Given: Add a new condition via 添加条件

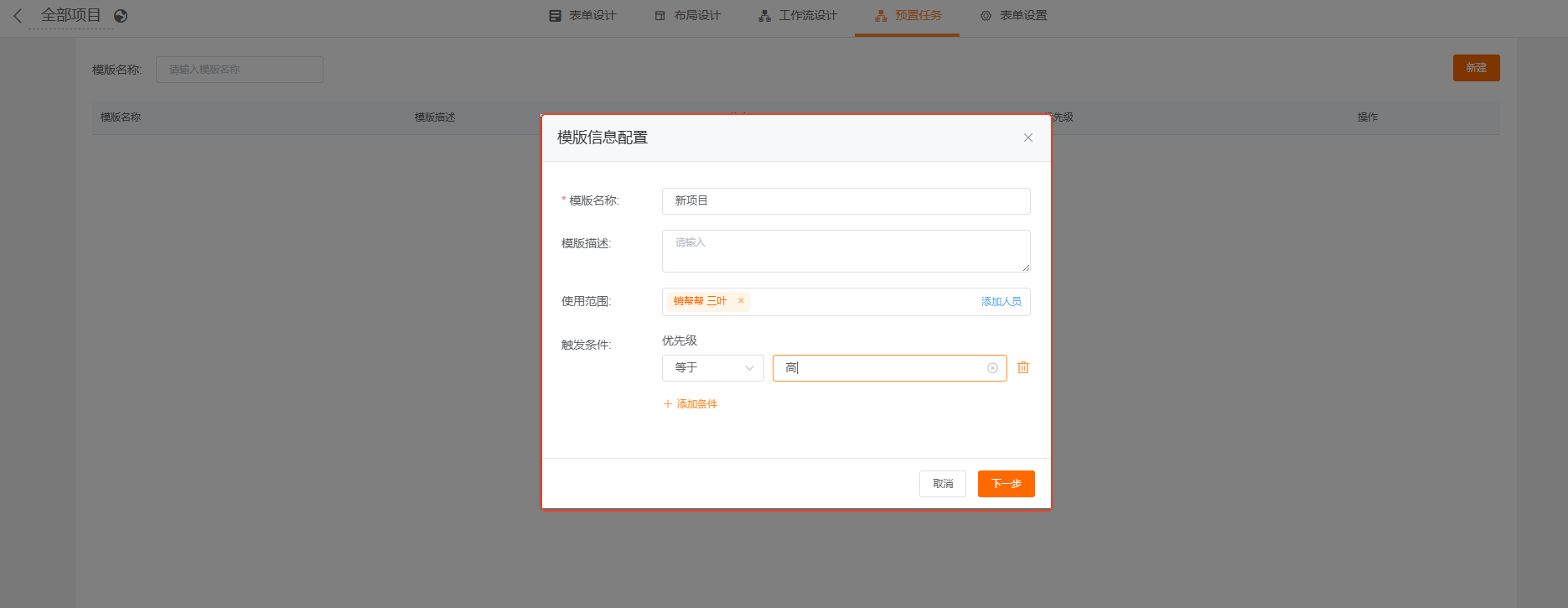Looking at the screenshot, I should [691, 404].
